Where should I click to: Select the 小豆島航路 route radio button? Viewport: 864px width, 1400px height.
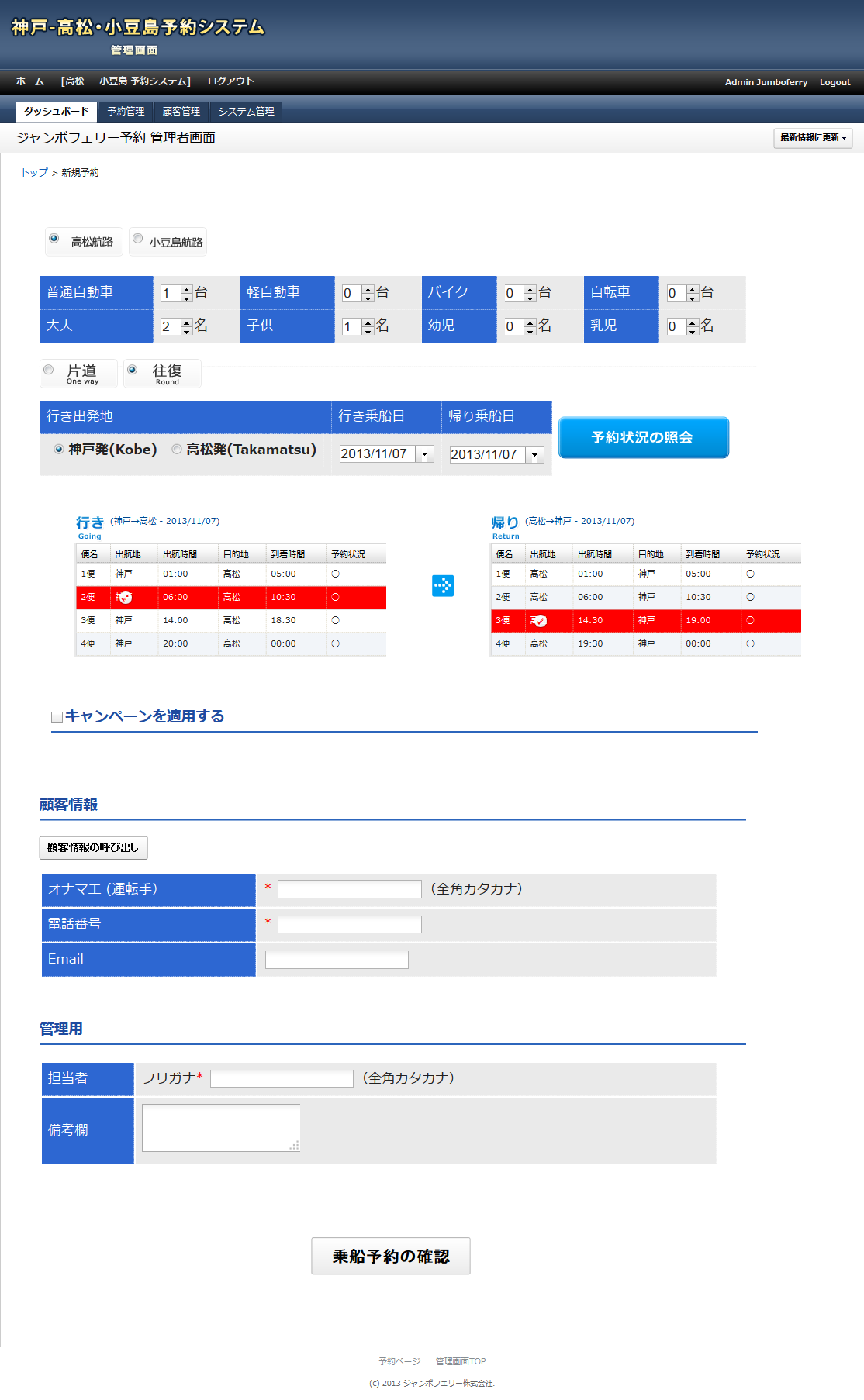click(137, 238)
